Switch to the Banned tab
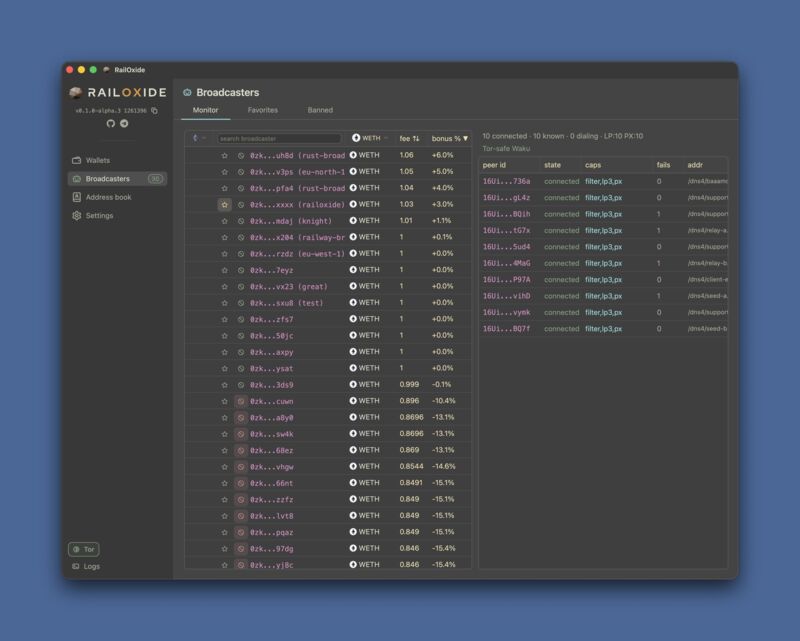800x641 pixels. pyautogui.click(x=320, y=110)
